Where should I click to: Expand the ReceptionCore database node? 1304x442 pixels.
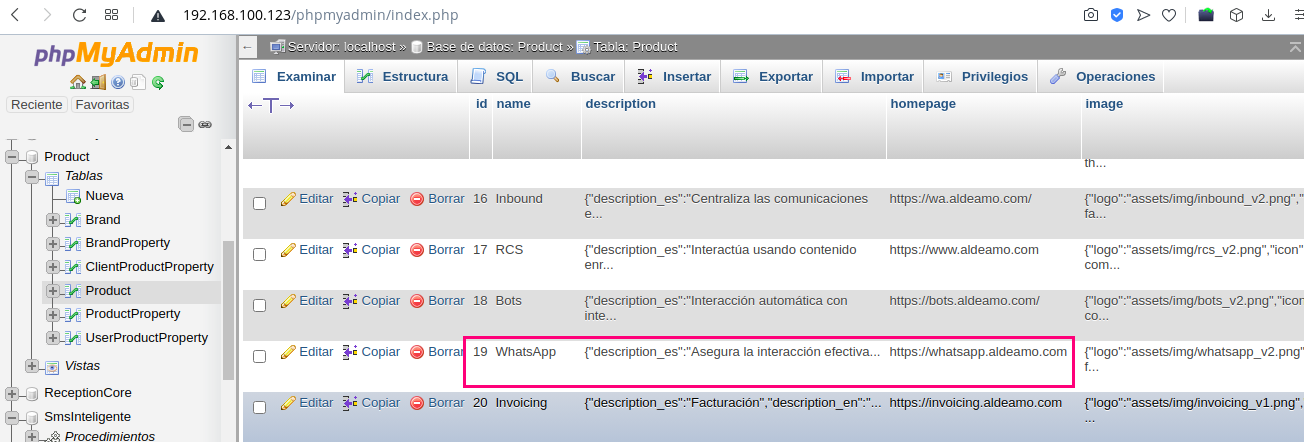(x=12, y=393)
